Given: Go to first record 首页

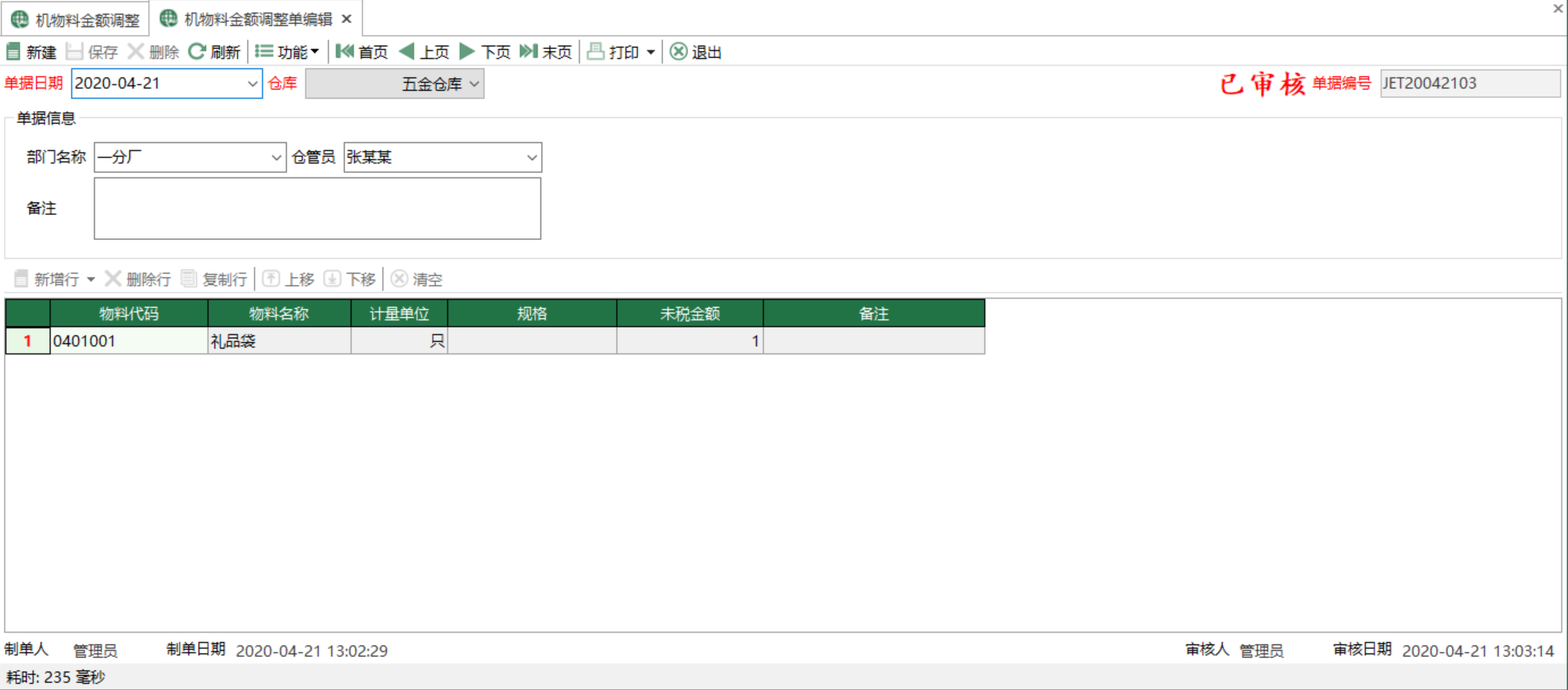Looking at the screenshot, I should coord(362,52).
